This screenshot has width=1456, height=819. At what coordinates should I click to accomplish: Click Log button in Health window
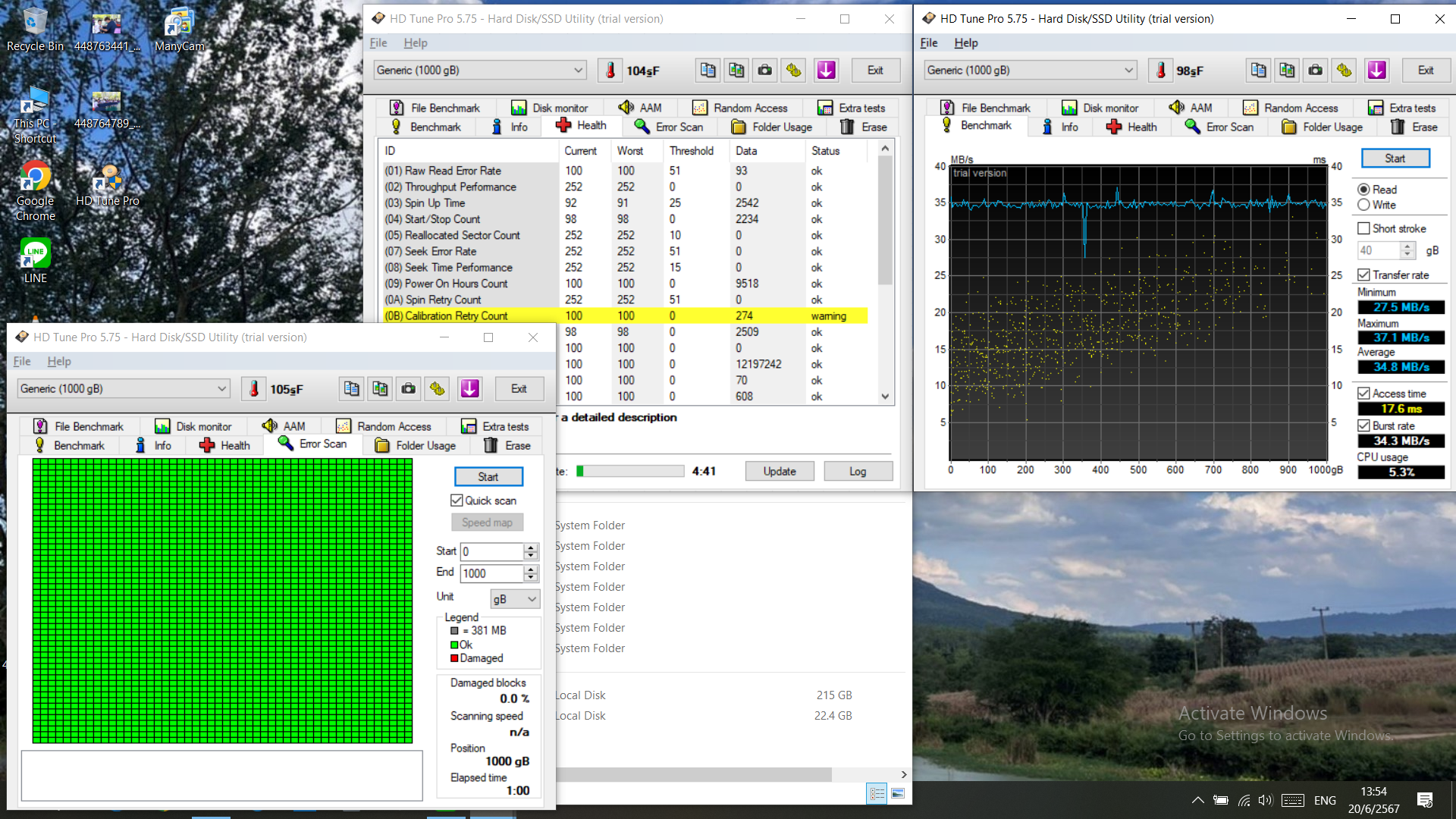click(858, 471)
